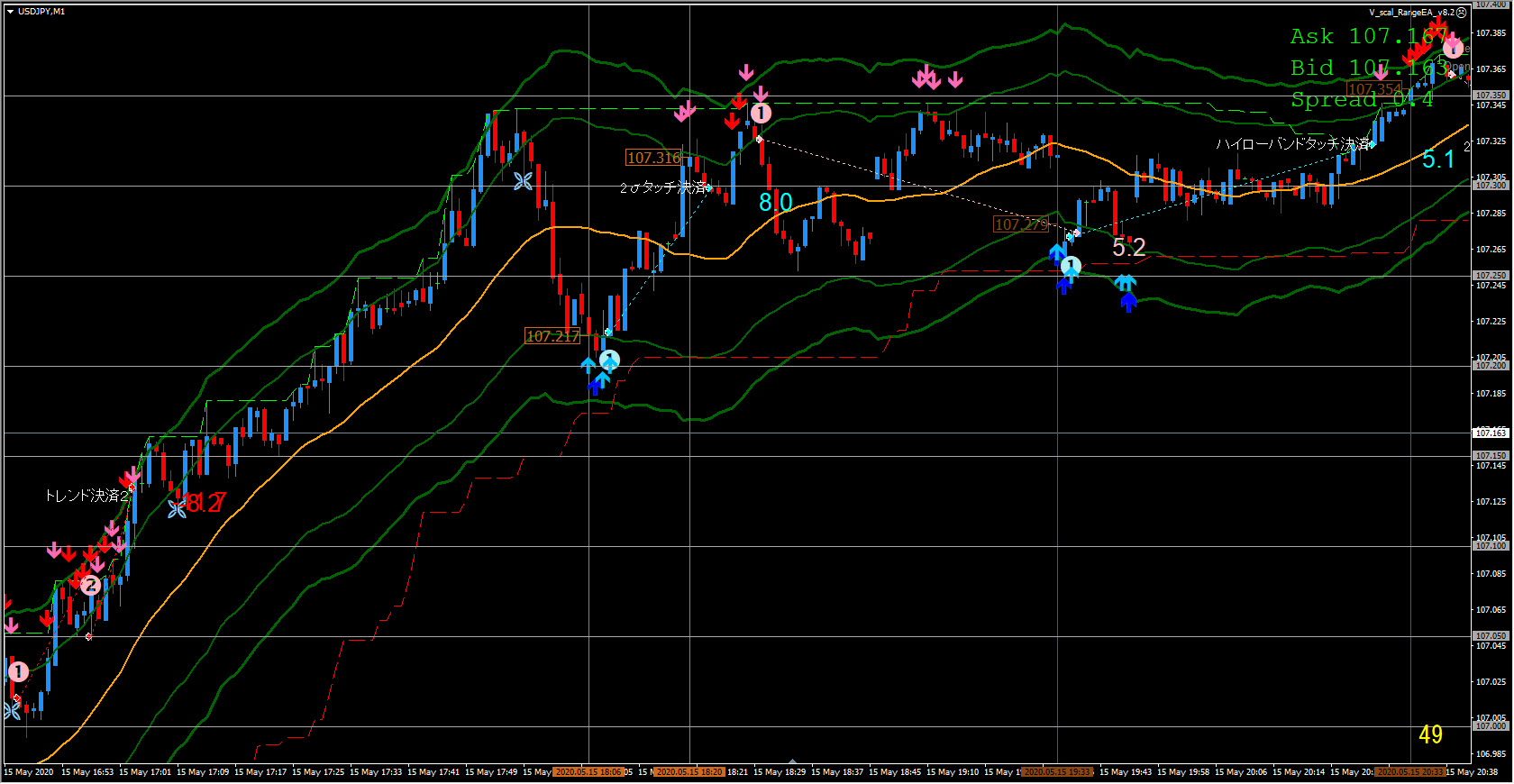Click the X close marker near the 17:49 peak
Screen dimensions: 1514x784
coord(523,181)
